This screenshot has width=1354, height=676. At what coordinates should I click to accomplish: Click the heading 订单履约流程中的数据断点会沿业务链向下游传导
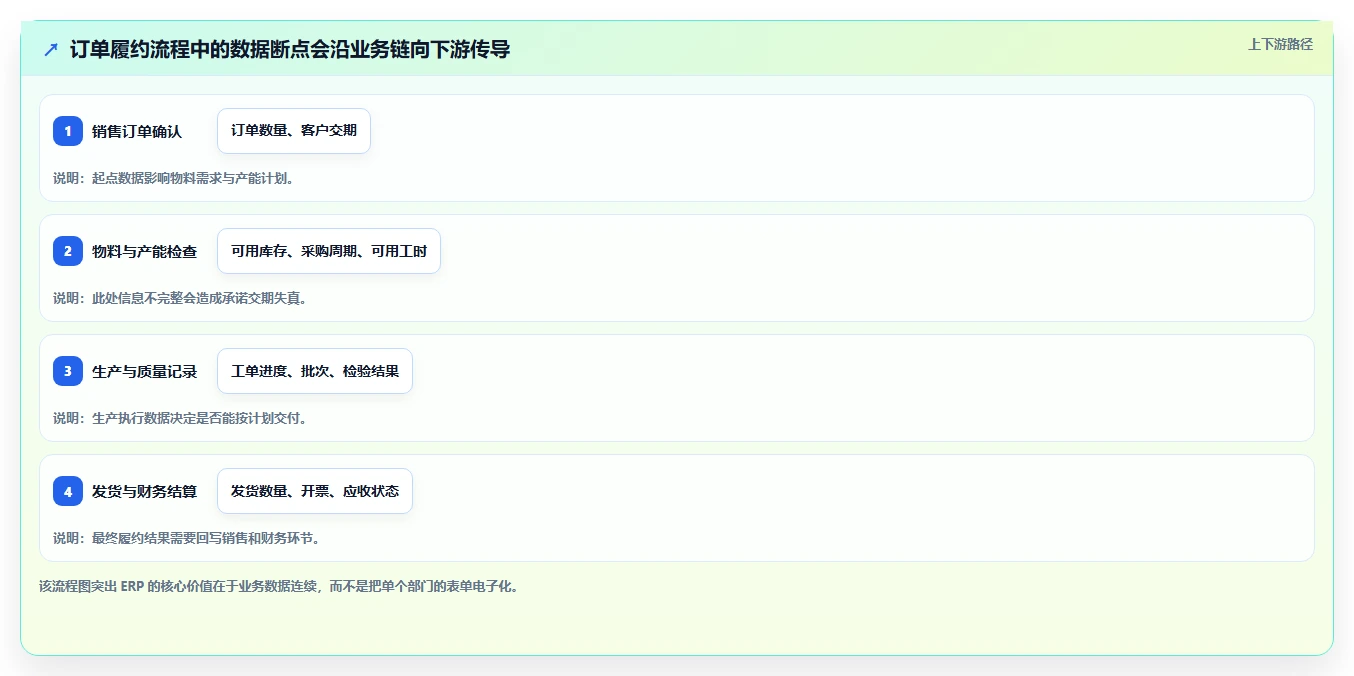tap(290, 49)
